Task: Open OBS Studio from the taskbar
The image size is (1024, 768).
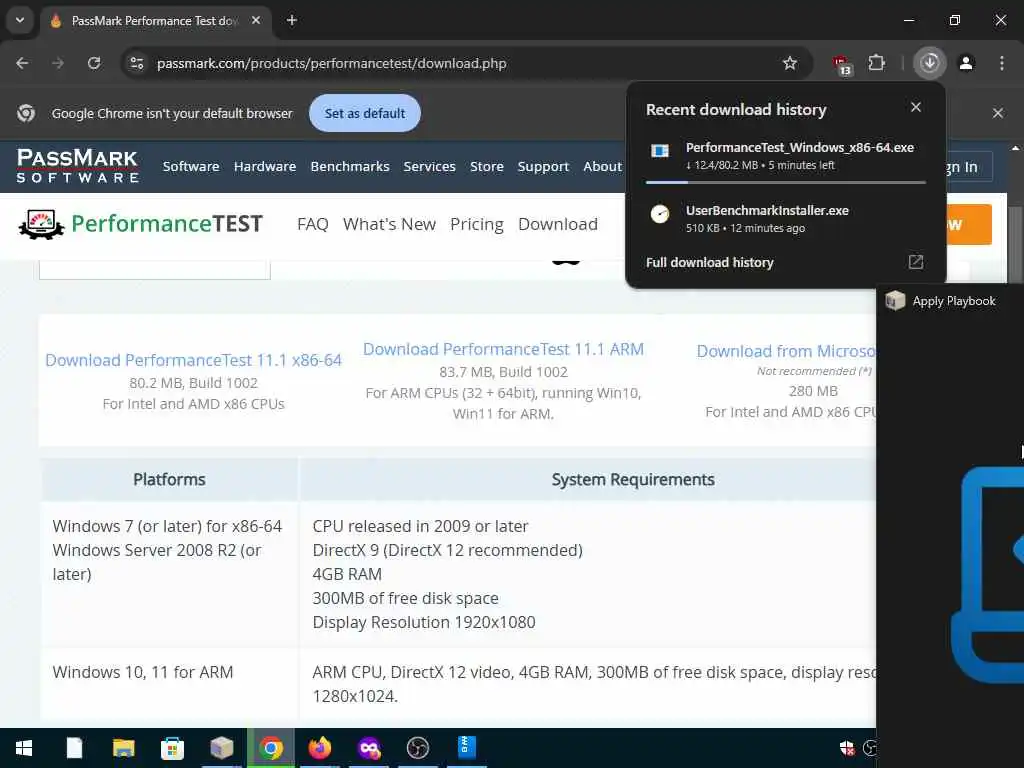Action: click(x=417, y=748)
